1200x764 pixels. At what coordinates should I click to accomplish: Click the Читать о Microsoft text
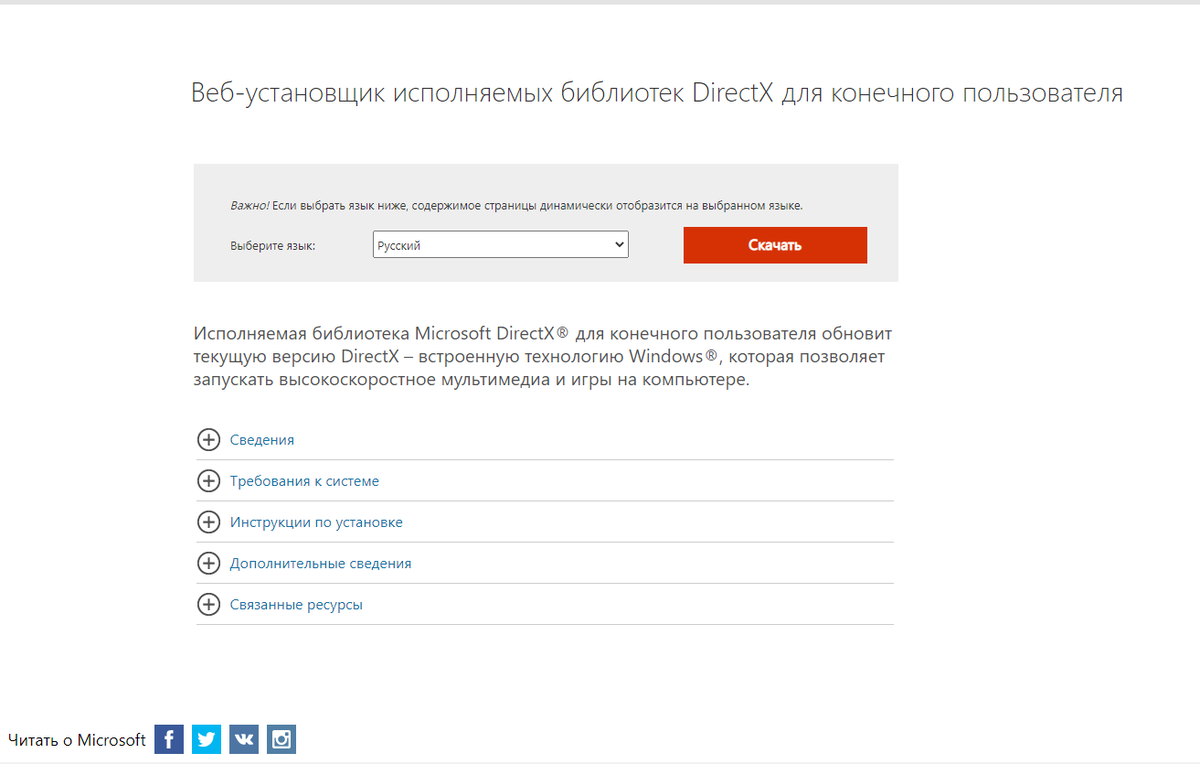pos(77,740)
